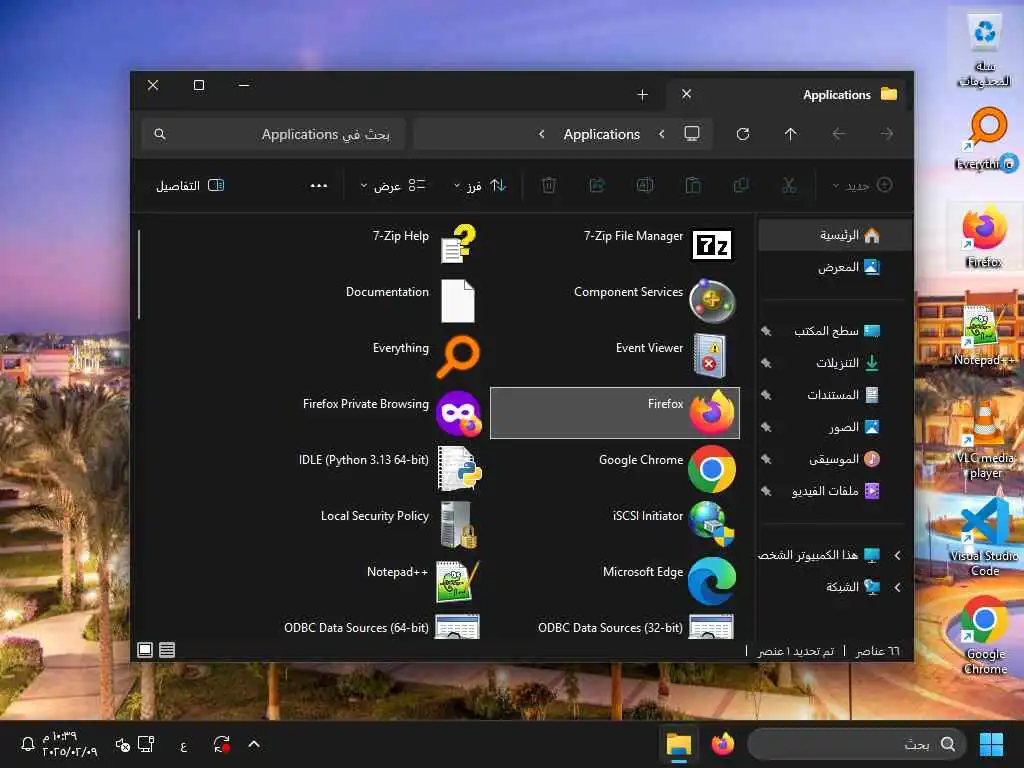The image size is (1024, 768).
Task: Open Videos (ملفات الفيديو) quick access item
Action: (835, 491)
